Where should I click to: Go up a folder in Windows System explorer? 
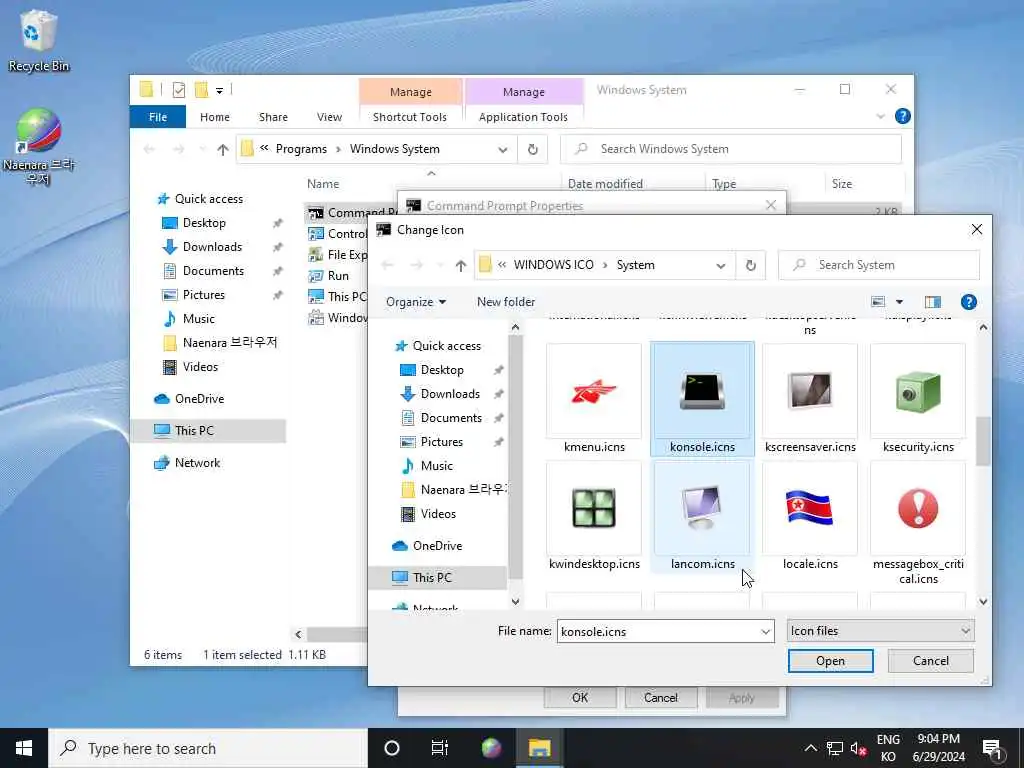coord(222,150)
